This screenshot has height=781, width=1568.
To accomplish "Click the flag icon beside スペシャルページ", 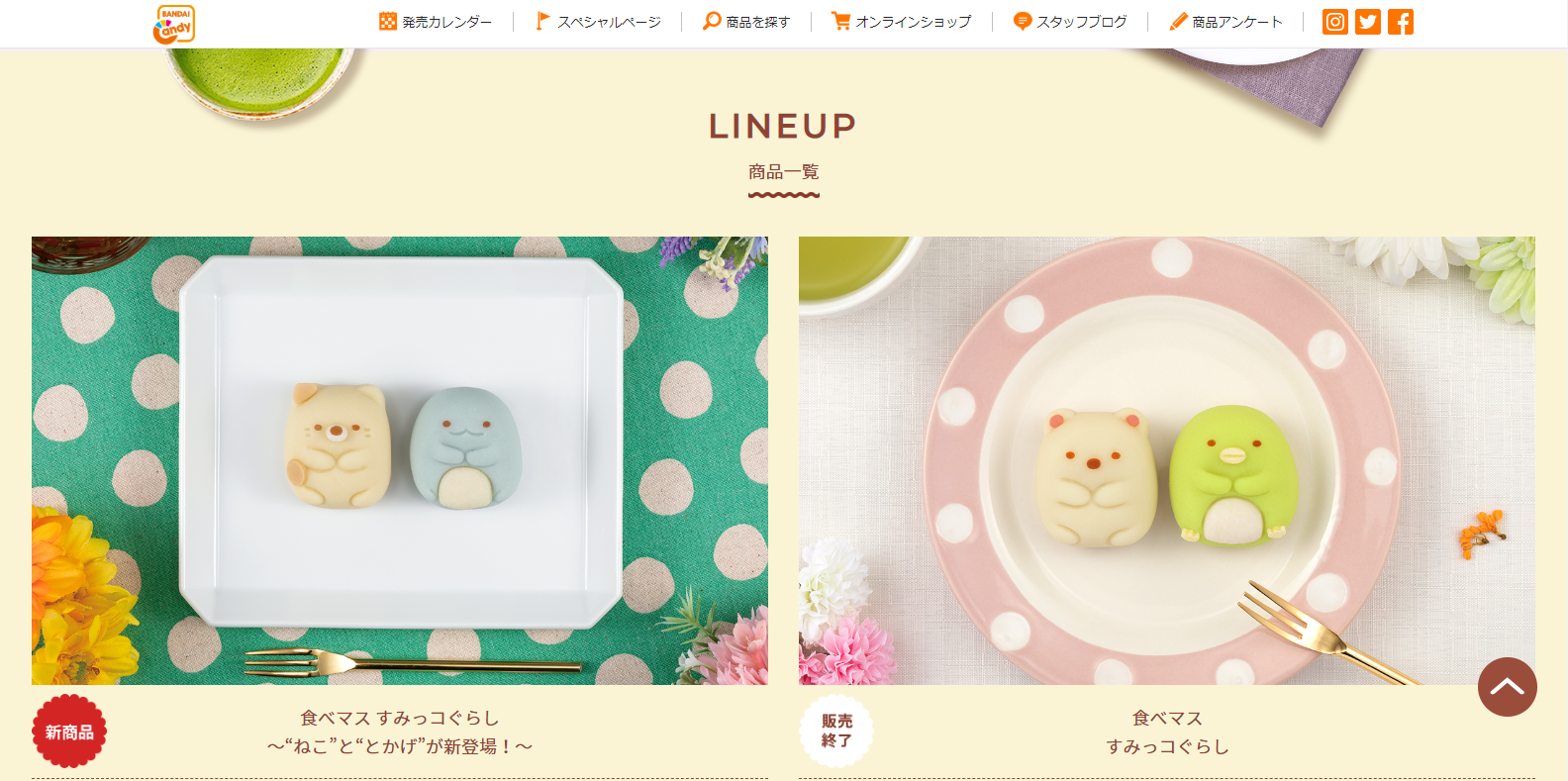I will click(x=542, y=21).
